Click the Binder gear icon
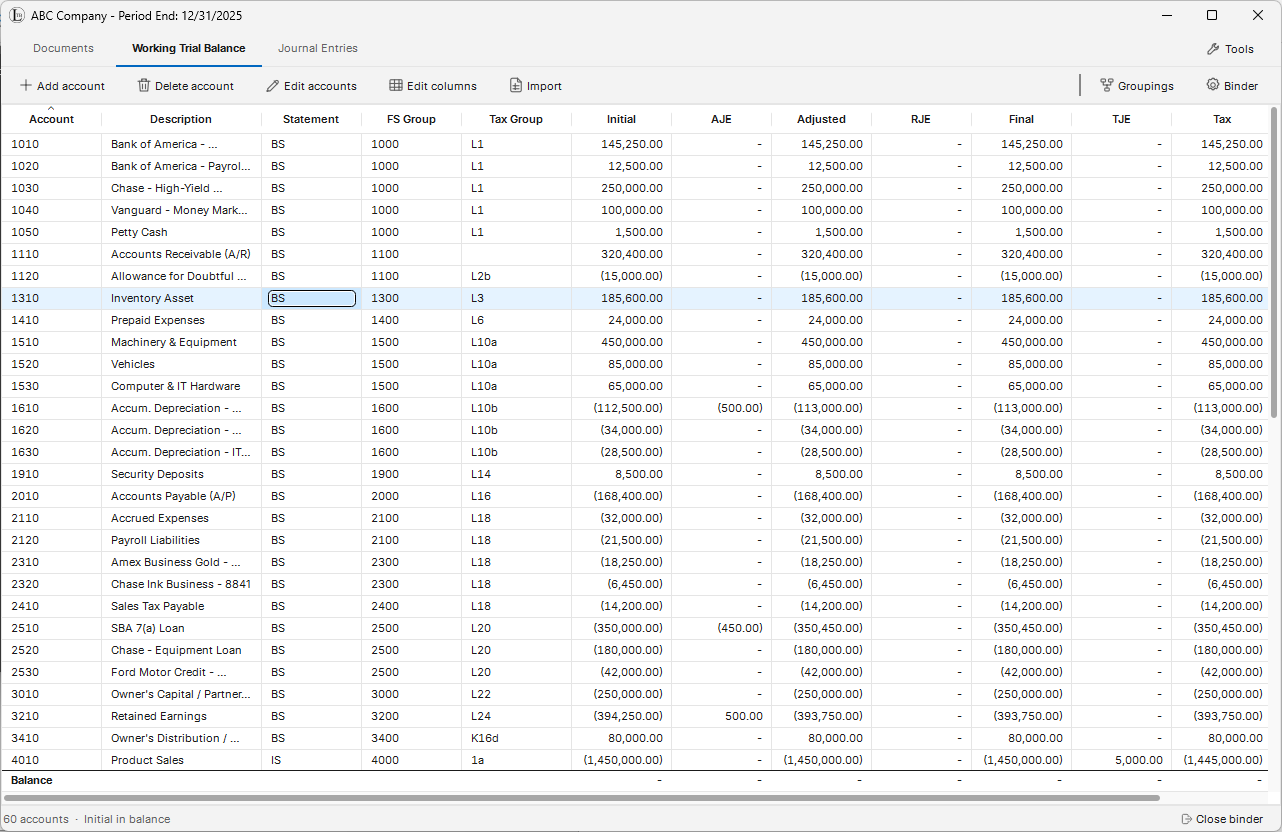 click(1213, 85)
